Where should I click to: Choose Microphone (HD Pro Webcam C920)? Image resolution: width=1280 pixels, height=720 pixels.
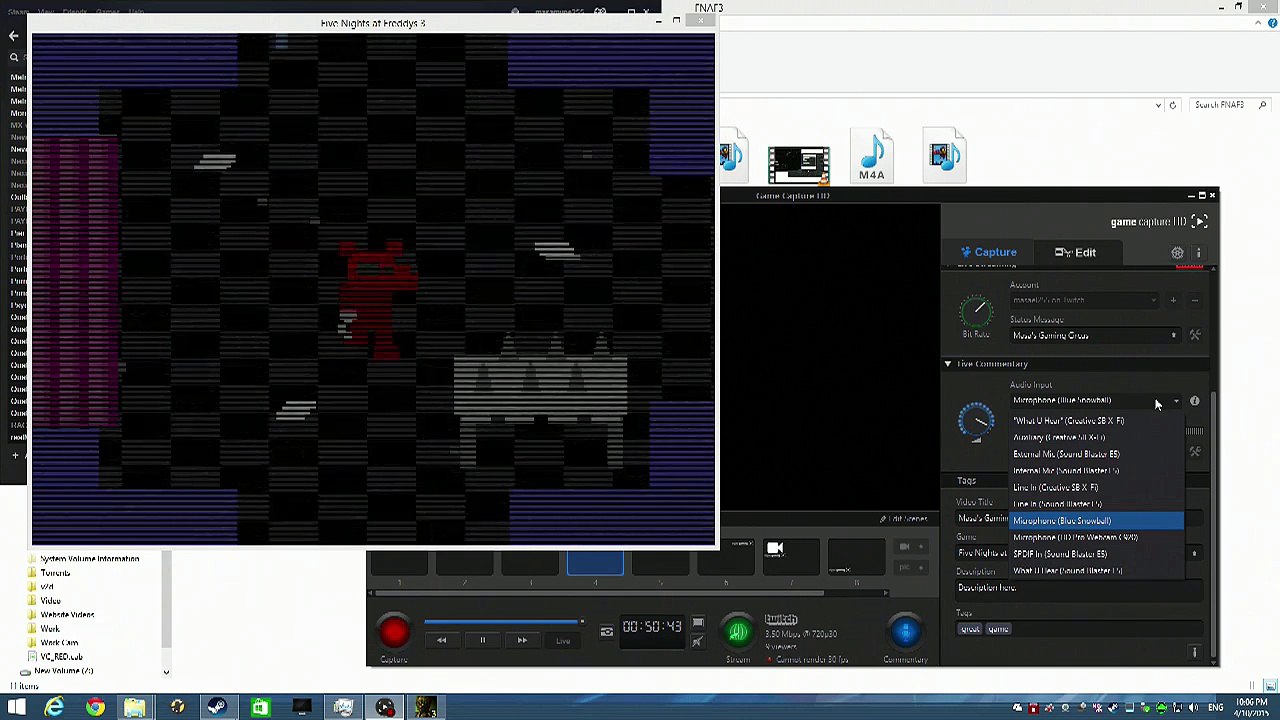1097,537
